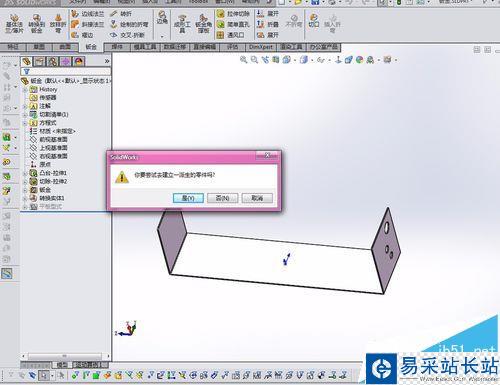The width and height of the screenshot is (500, 385).
Task: Click the feature tree horizontal scrollbar
Action: pyautogui.click(x=65, y=356)
